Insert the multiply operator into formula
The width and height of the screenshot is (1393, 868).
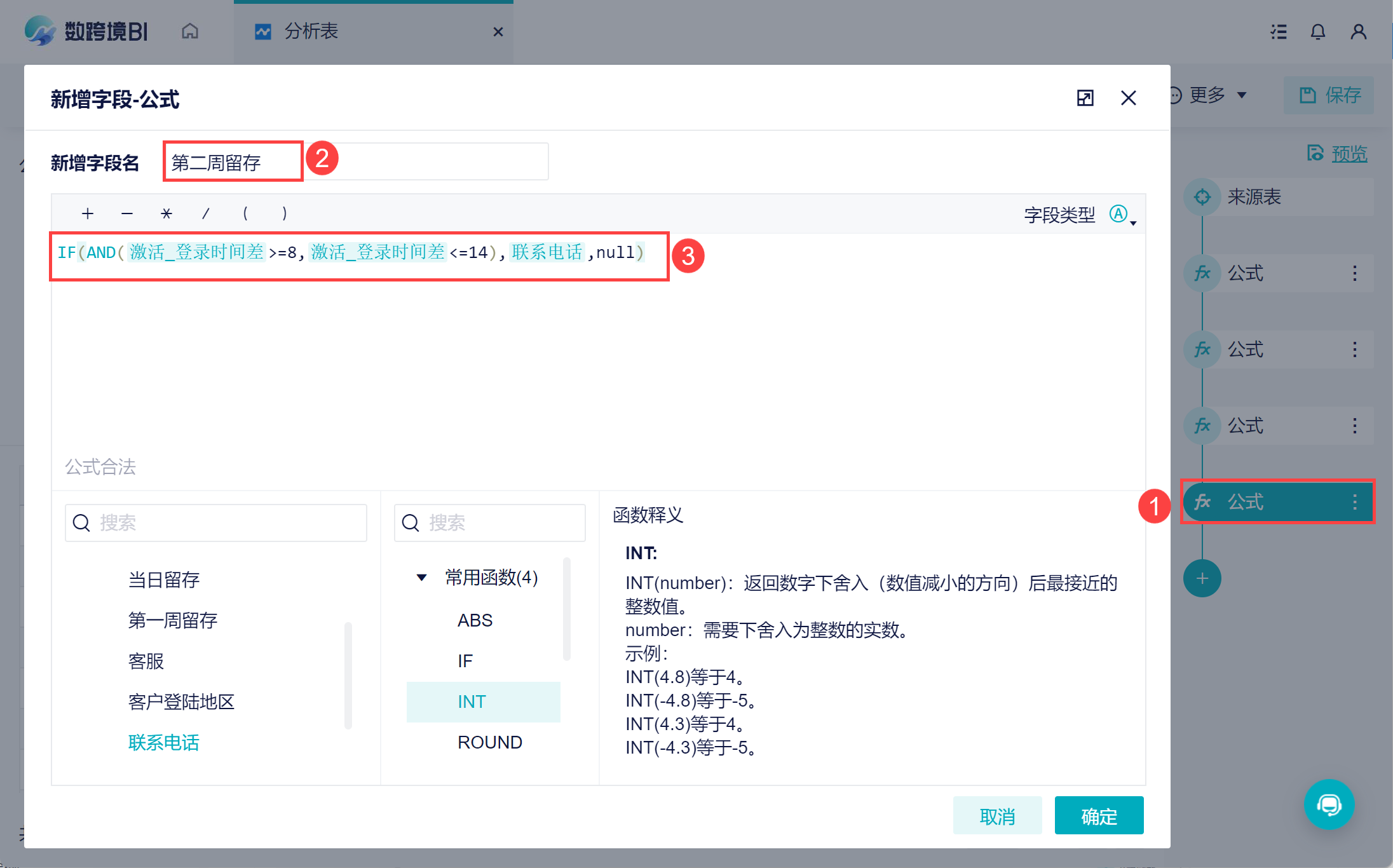click(166, 214)
